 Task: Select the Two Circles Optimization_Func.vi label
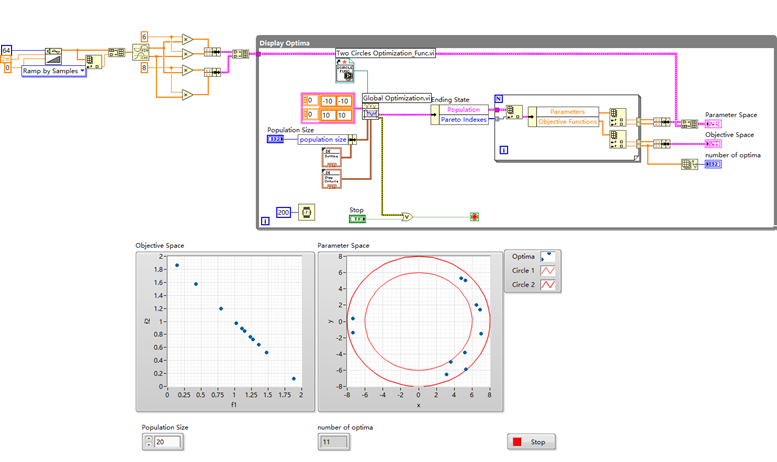386,53
